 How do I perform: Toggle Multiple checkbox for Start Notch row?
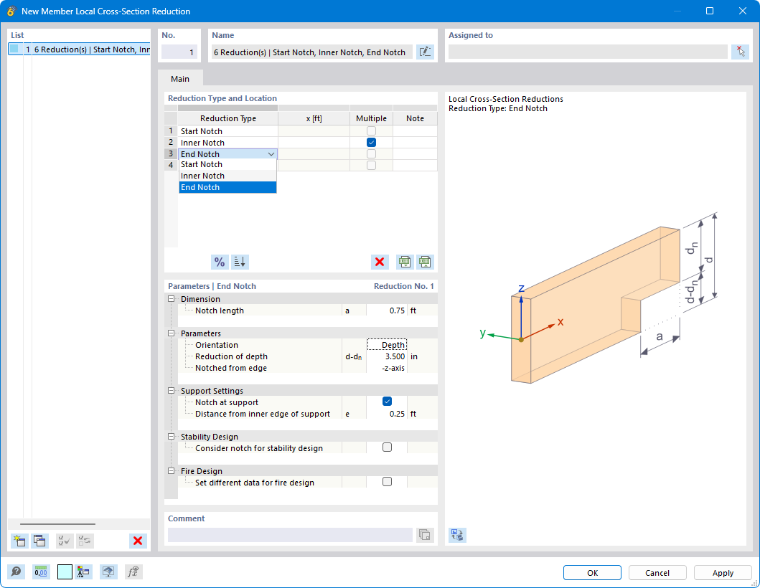371,131
